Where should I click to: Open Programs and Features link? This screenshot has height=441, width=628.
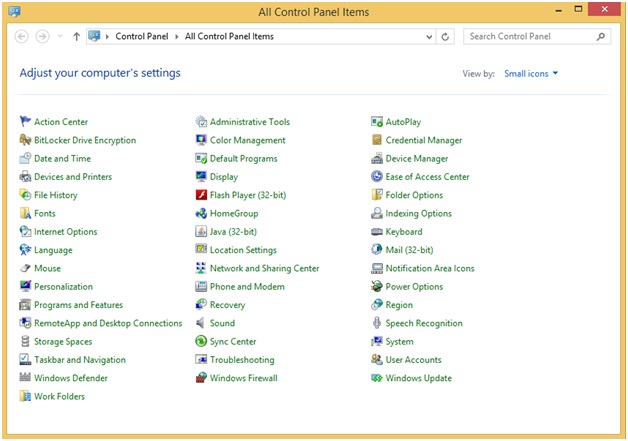click(78, 305)
